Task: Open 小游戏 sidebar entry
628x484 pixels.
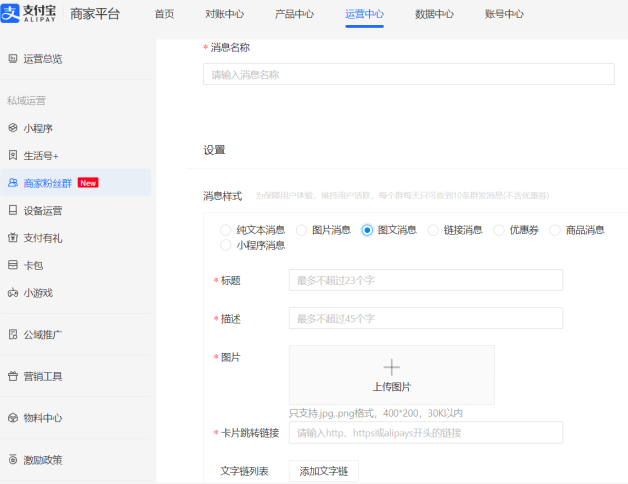Action: (x=38, y=293)
